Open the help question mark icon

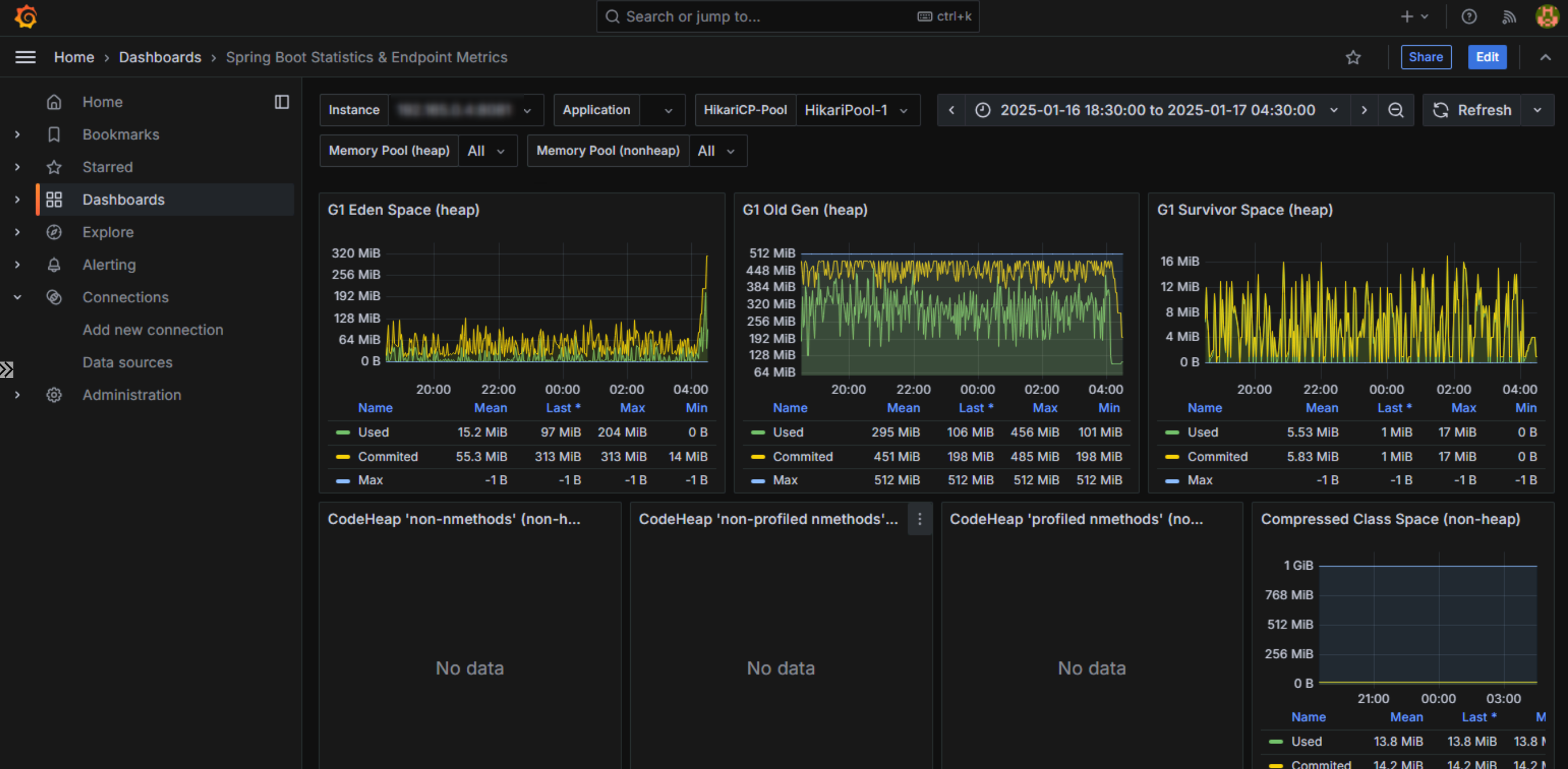coord(1469,16)
